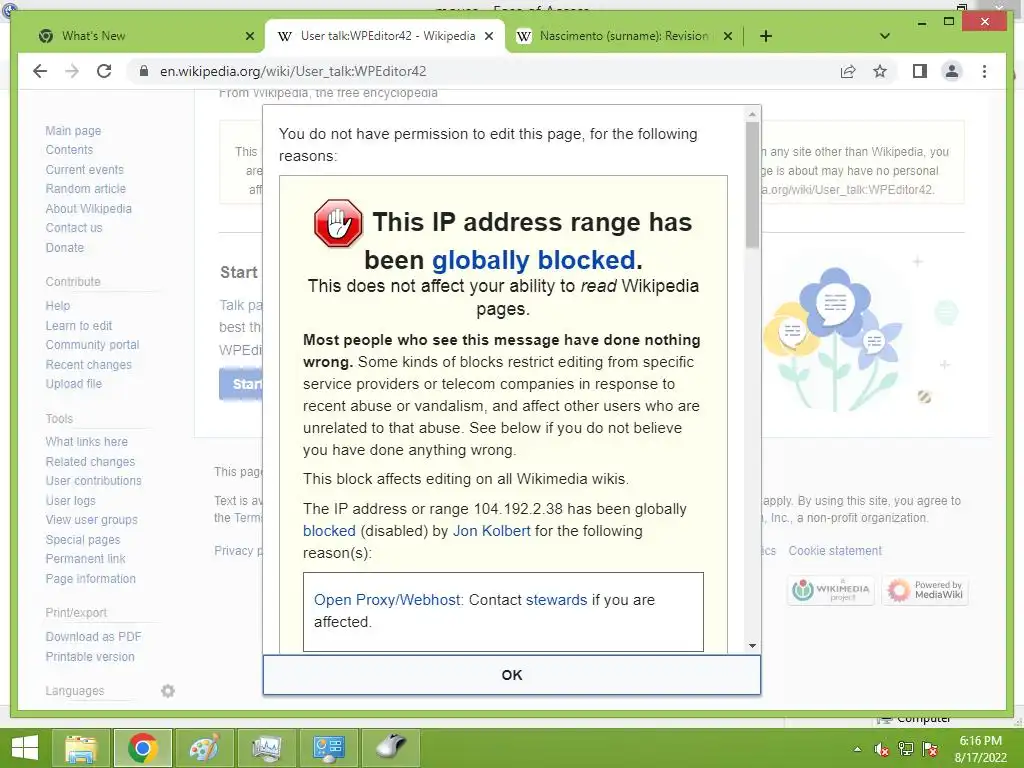The height and width of the screenshot is (768, 1024).
Task: Follow the blocked link in the dialog text
Action: tap(329, 531)
